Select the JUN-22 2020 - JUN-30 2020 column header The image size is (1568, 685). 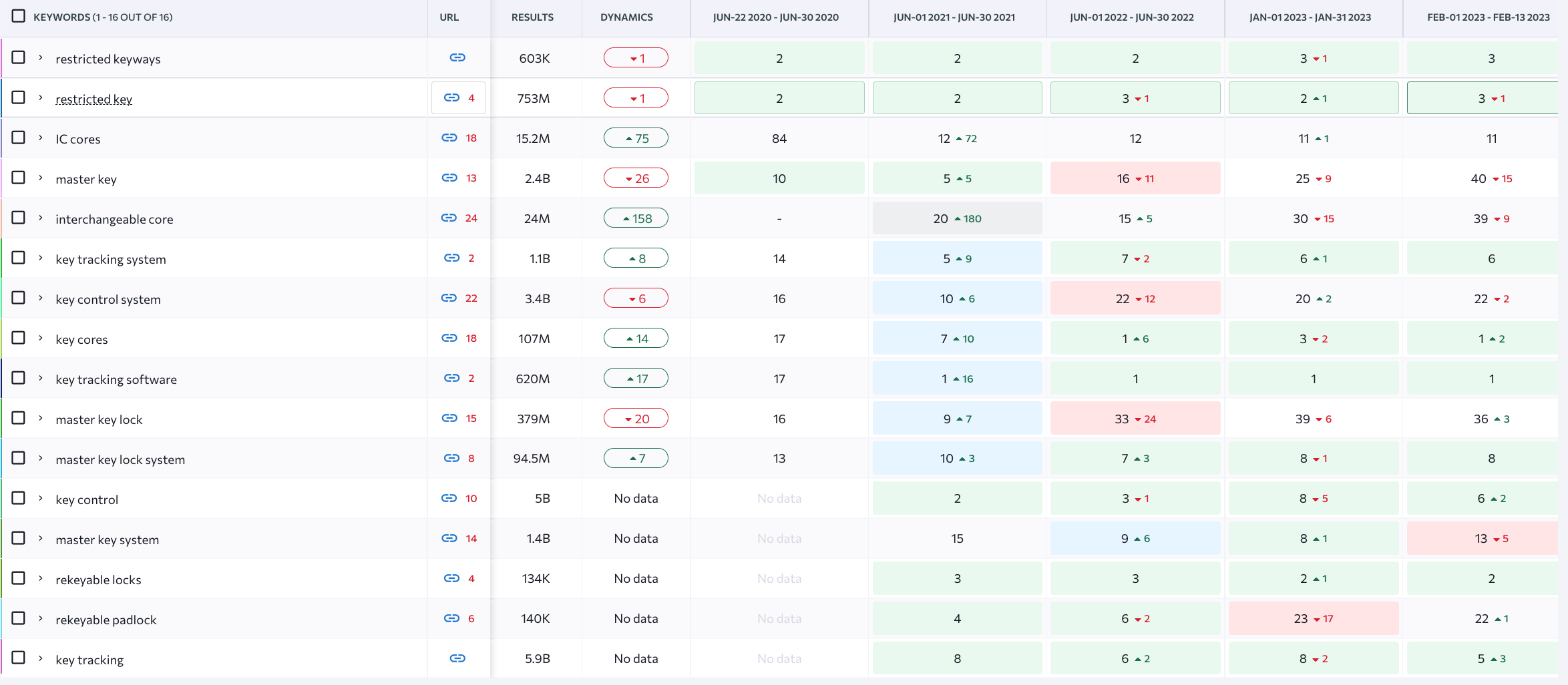pos(776,17)
